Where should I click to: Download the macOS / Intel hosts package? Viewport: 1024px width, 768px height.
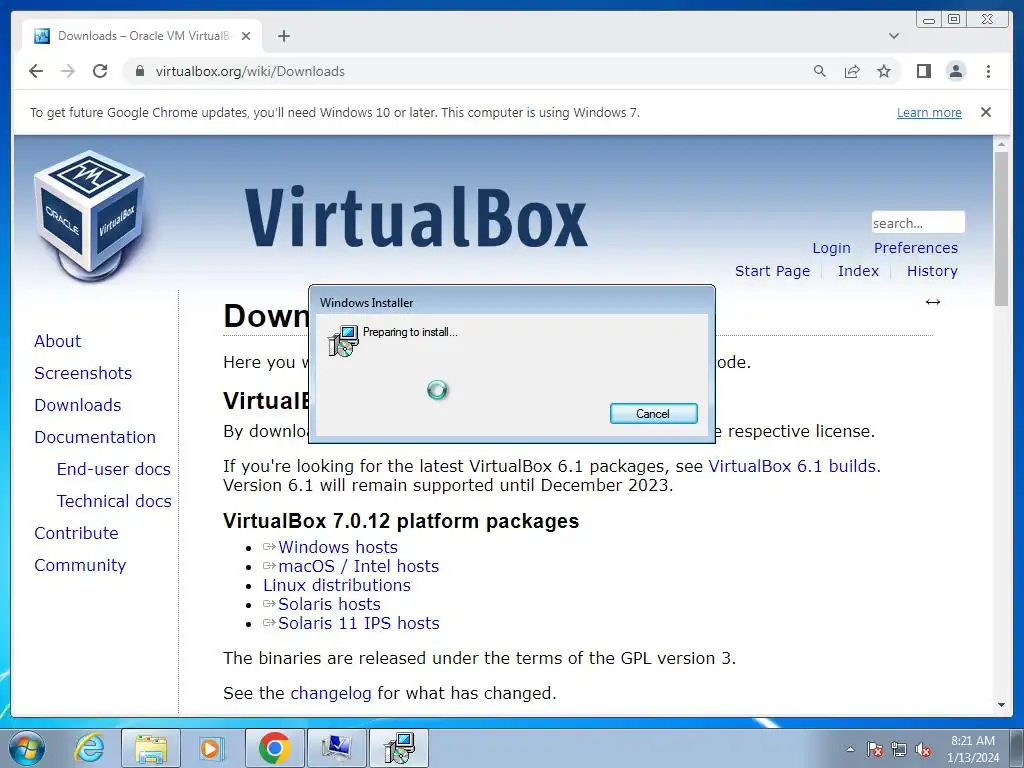[359, 566]
